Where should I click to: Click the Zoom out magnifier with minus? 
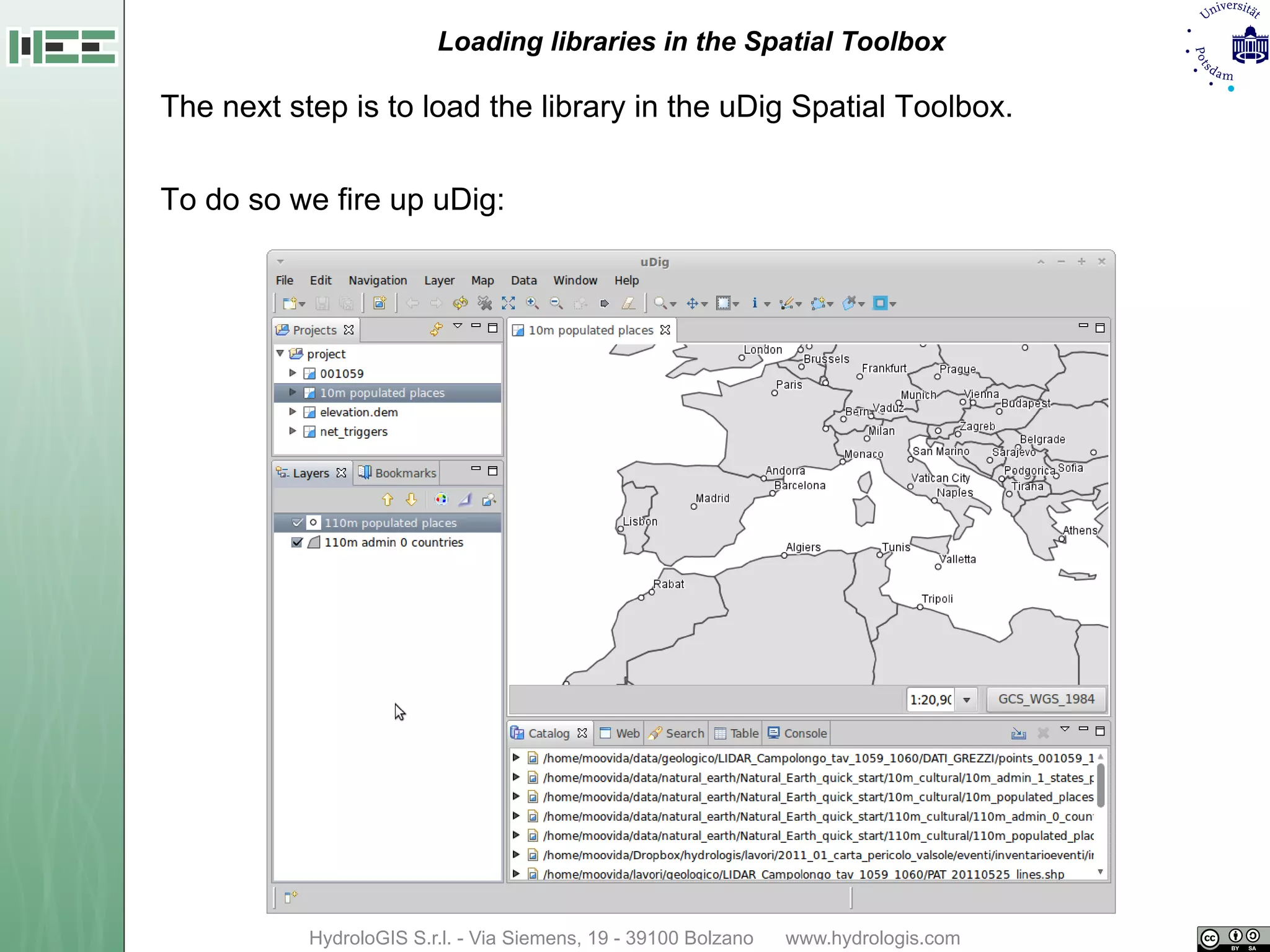click(x=556, y=303)
